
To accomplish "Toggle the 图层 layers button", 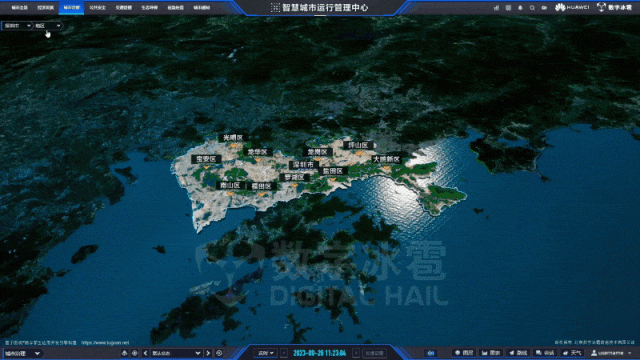I will pos(464,353).
